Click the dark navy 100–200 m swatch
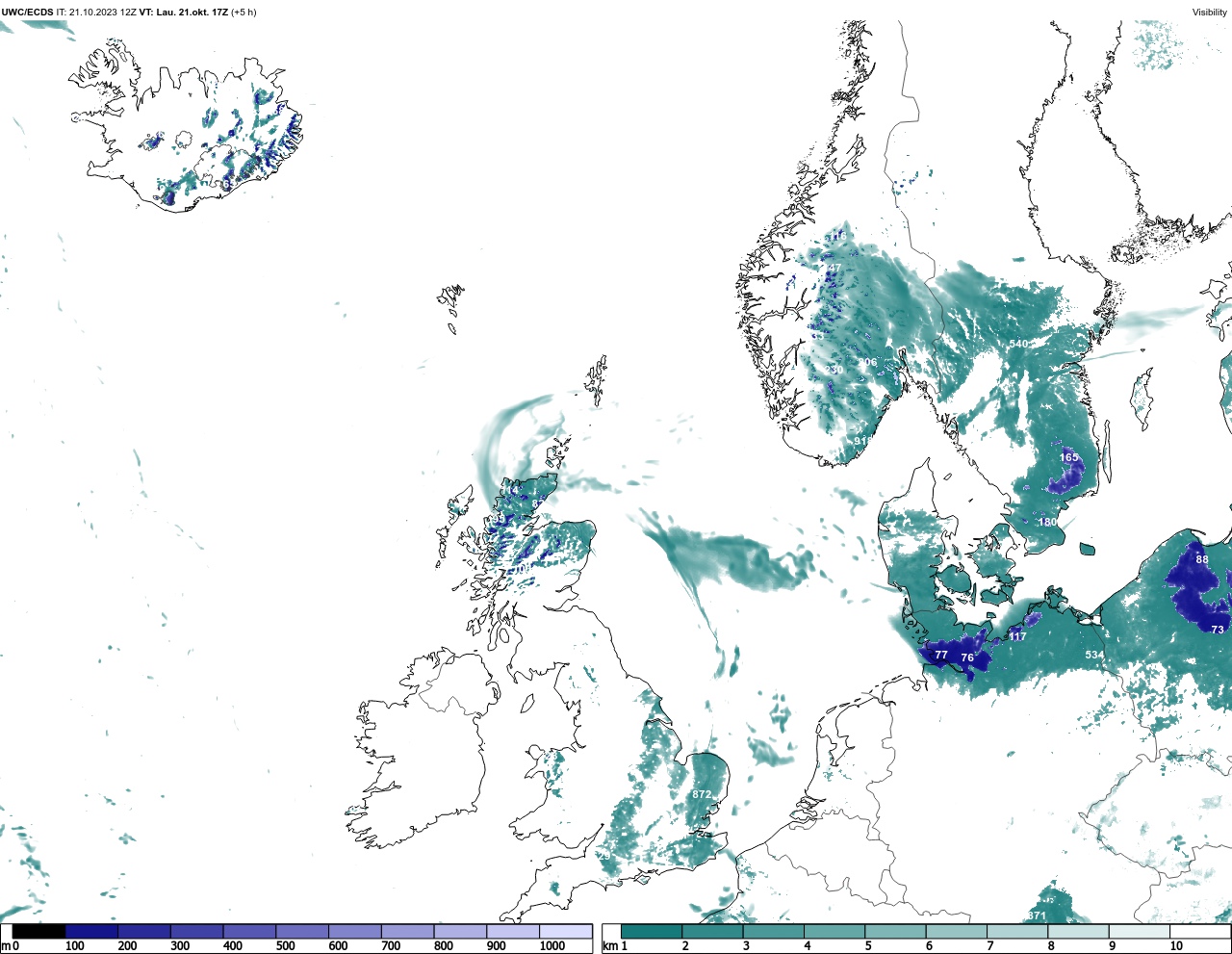The image size is (1232, 954). point(91,932)
